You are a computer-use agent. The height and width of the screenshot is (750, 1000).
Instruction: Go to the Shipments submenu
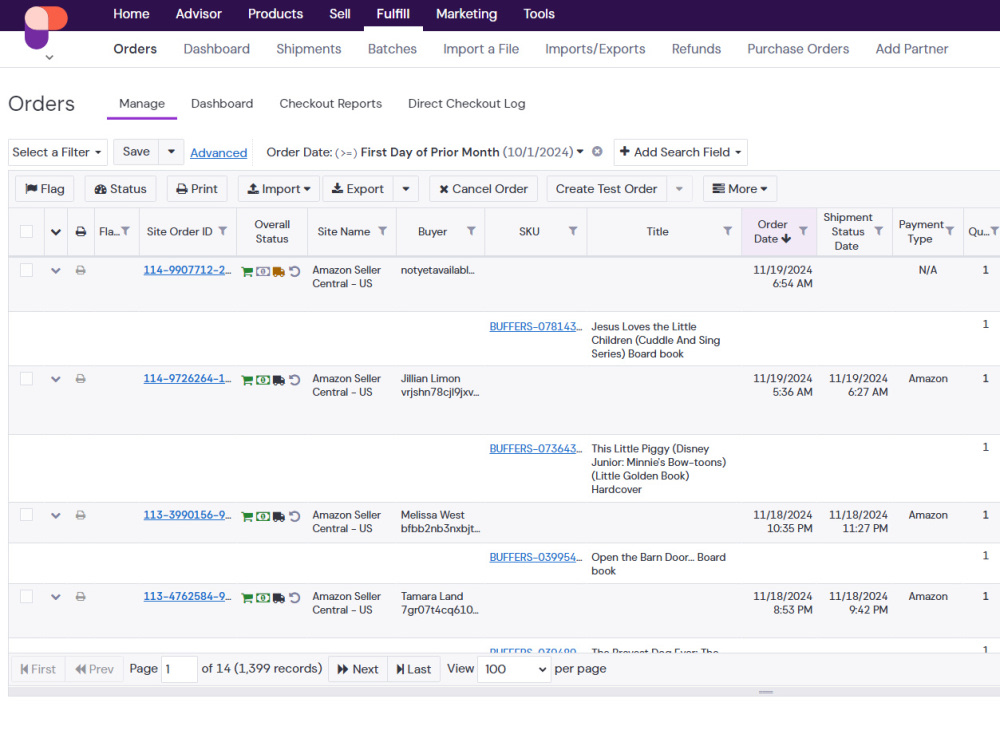click(x=309, y=49)
